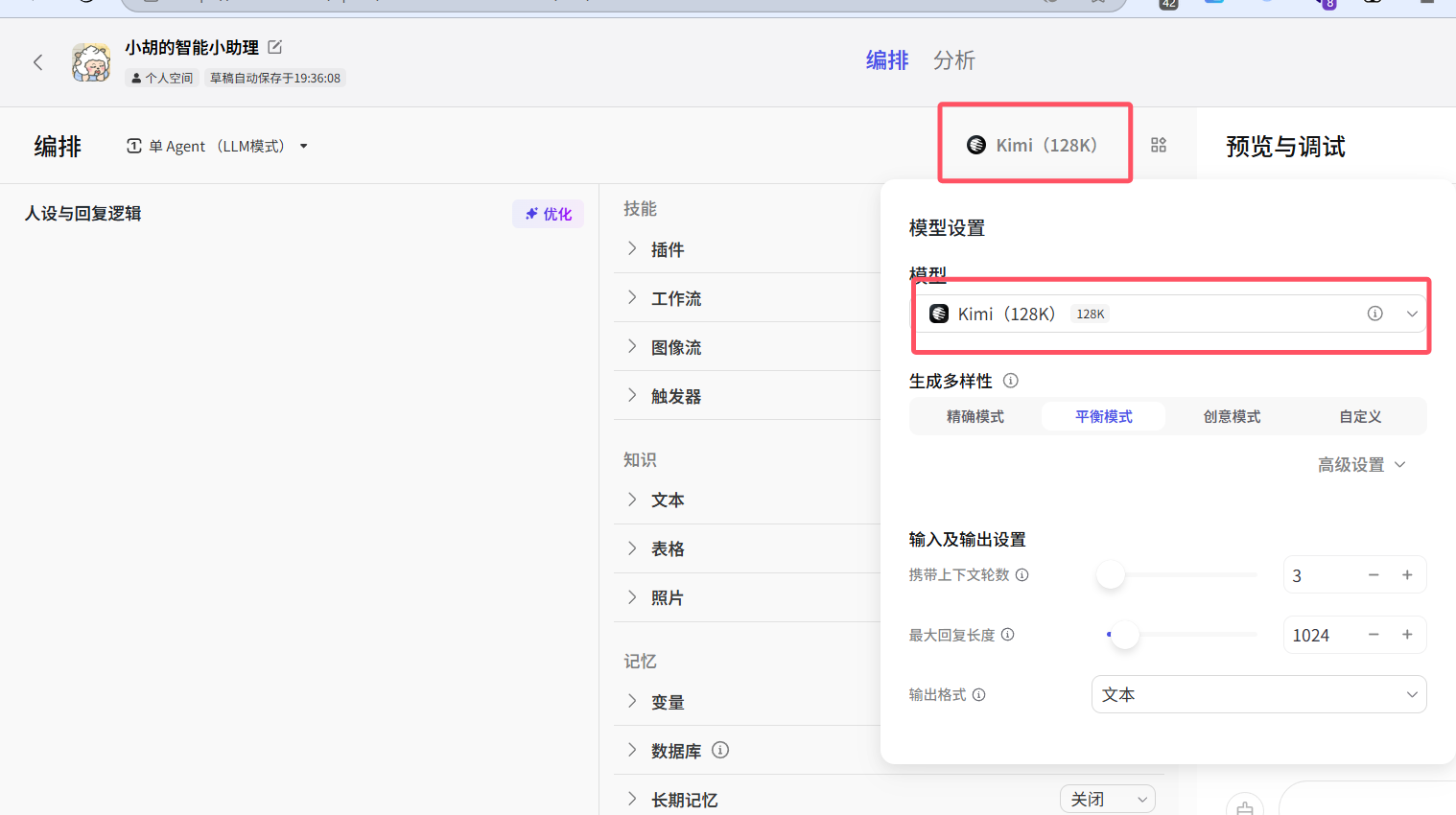Click the 模型设置 title

tap(947, 228)
